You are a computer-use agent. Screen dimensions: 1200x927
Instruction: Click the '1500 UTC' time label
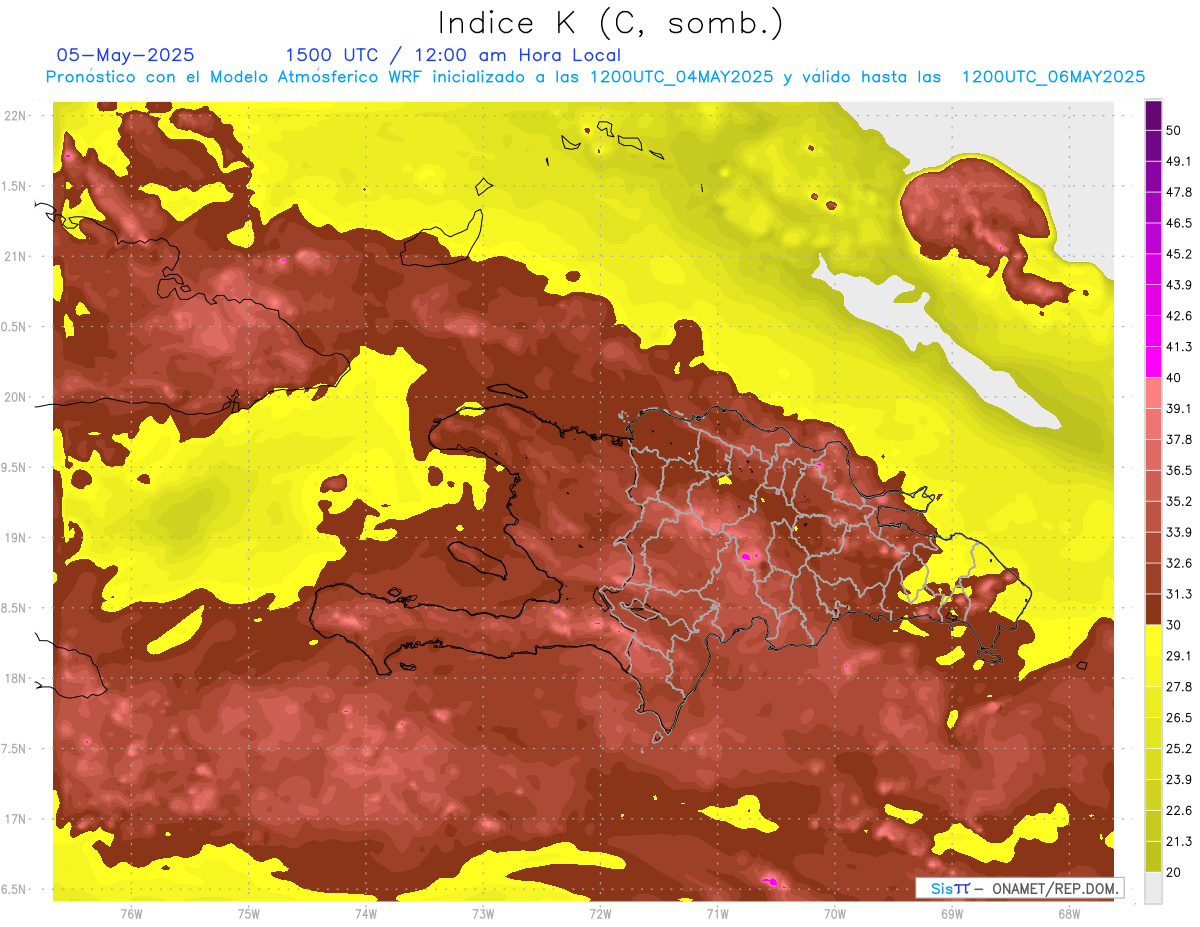coord(332,55)
